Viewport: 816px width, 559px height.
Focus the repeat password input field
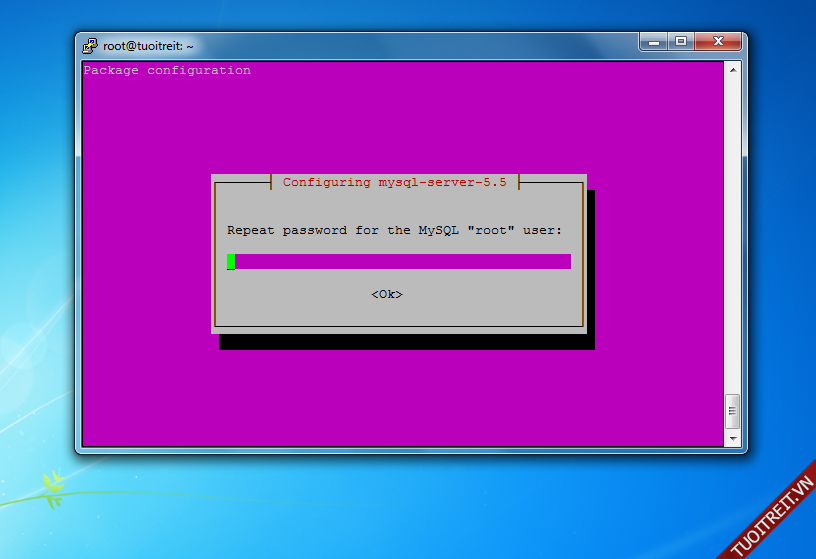click(400, 261)
